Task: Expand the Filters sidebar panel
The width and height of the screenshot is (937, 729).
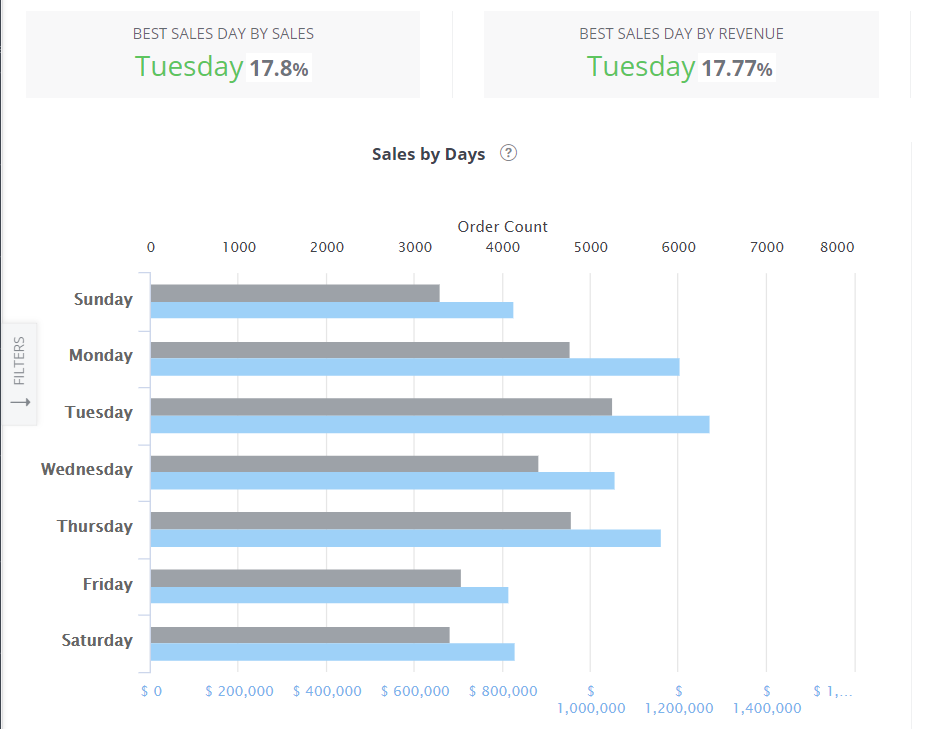Action: coord(20,373)
